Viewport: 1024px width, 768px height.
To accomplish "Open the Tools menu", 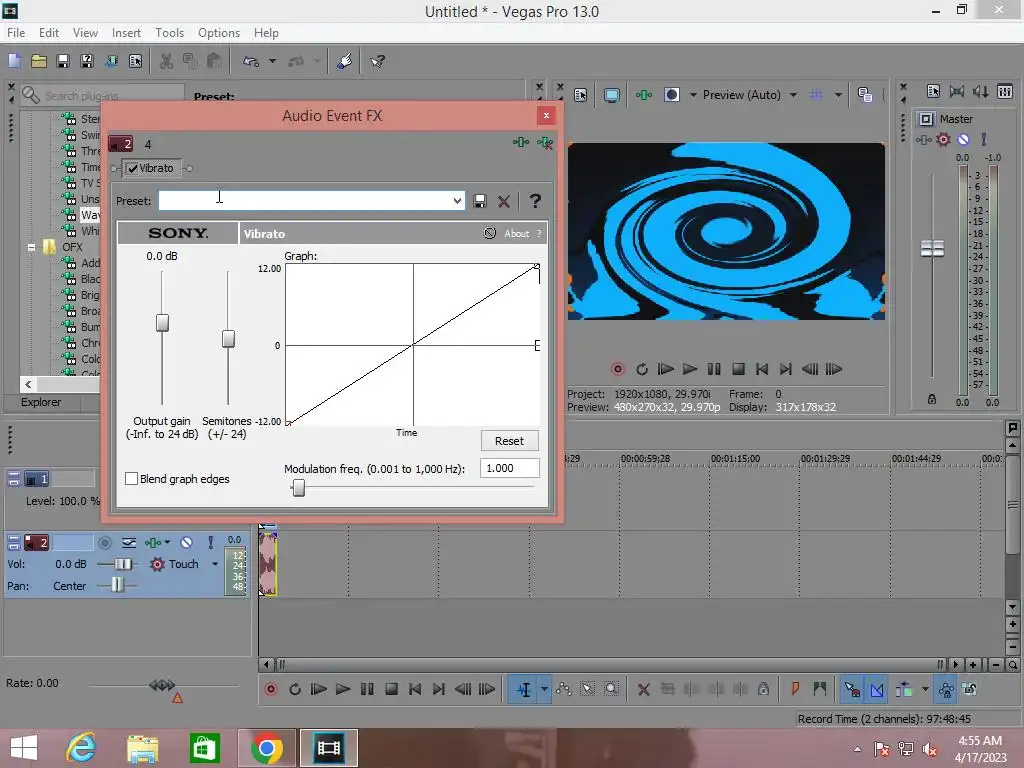I will point(169,33).
